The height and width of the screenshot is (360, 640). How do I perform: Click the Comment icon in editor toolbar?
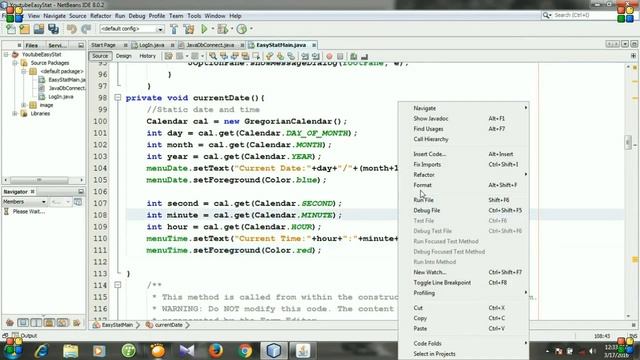[354, 56]
